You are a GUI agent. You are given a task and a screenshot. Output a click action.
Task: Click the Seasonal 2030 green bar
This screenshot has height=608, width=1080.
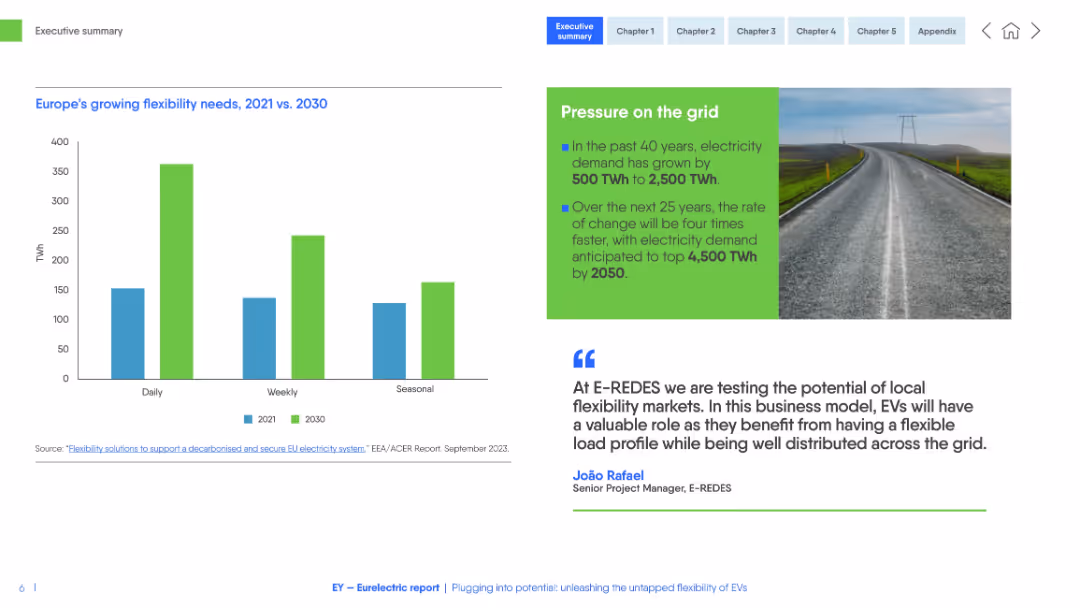pyautogui.click(x=438, y=331)
